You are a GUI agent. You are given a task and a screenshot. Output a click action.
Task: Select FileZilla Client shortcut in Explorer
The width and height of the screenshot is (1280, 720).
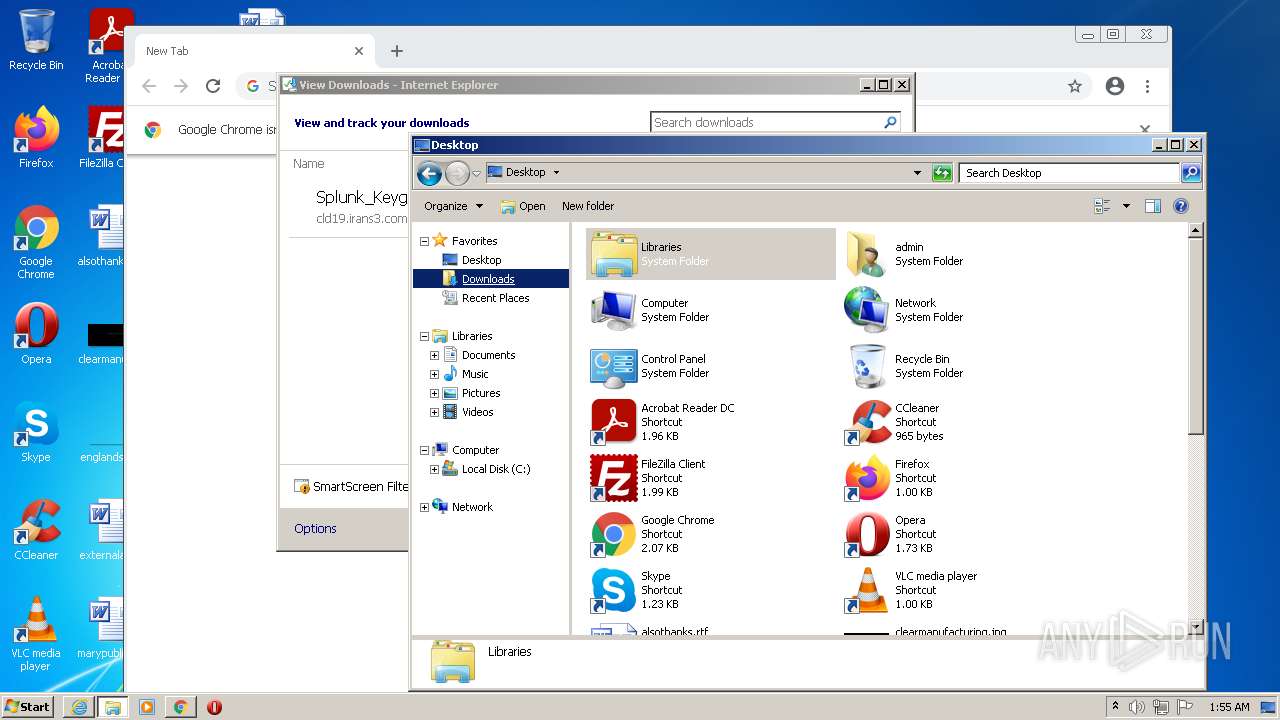(x=613, y=478)
